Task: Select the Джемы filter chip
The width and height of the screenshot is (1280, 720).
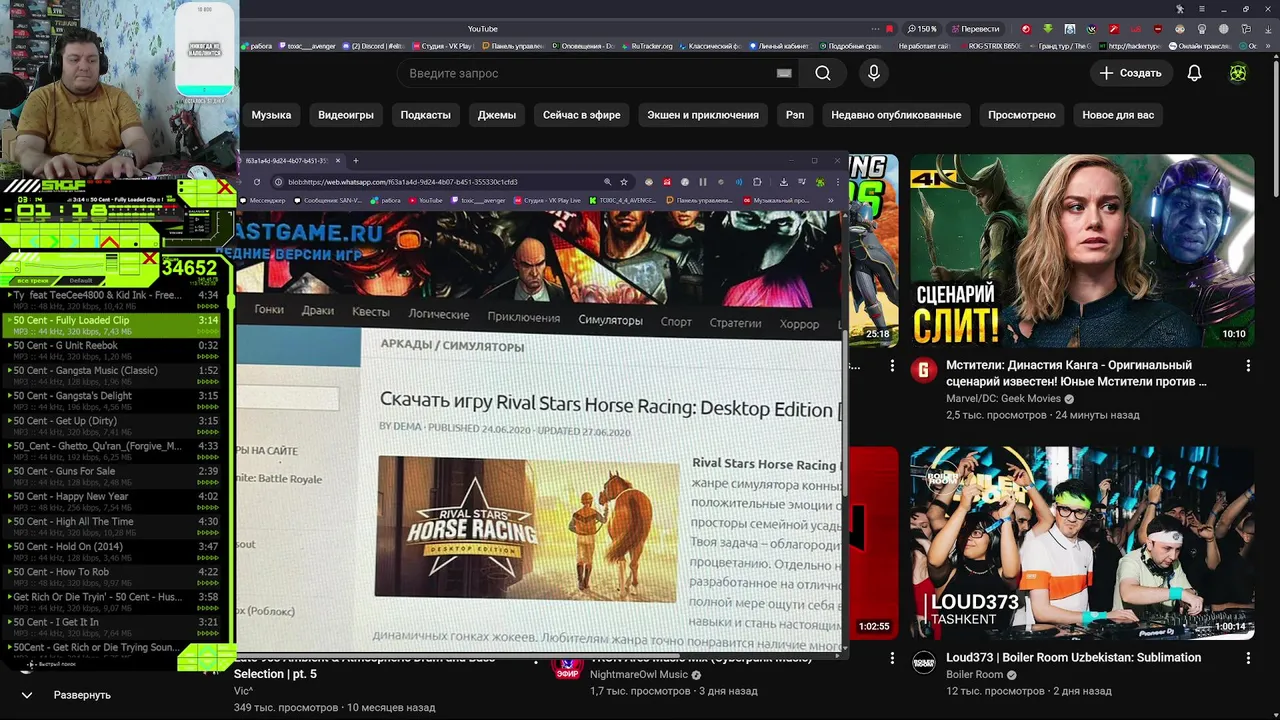Action: coord(497,115)
